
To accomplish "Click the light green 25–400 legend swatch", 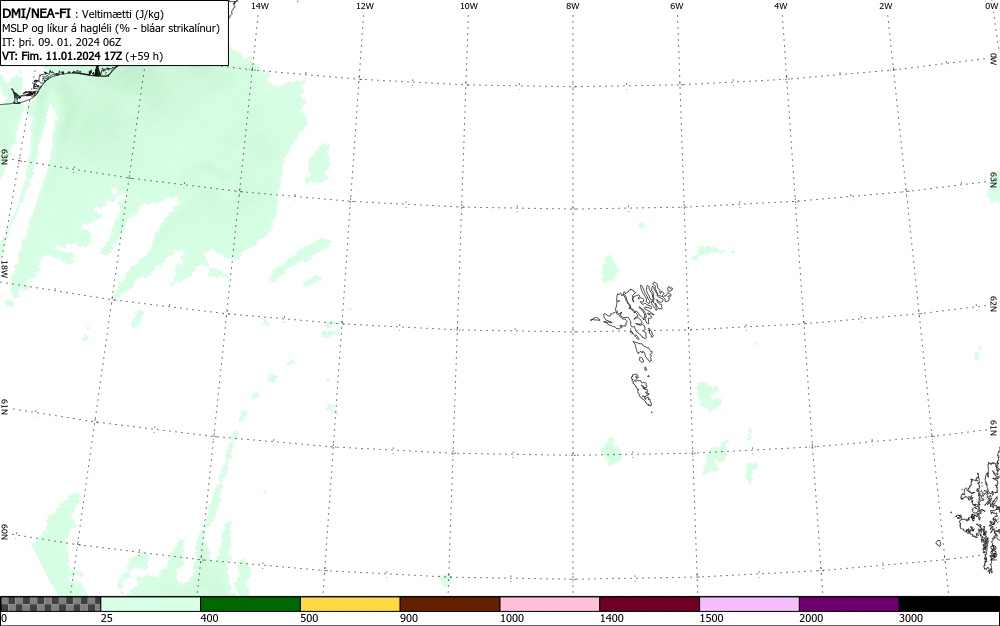I will pos(151,604).
